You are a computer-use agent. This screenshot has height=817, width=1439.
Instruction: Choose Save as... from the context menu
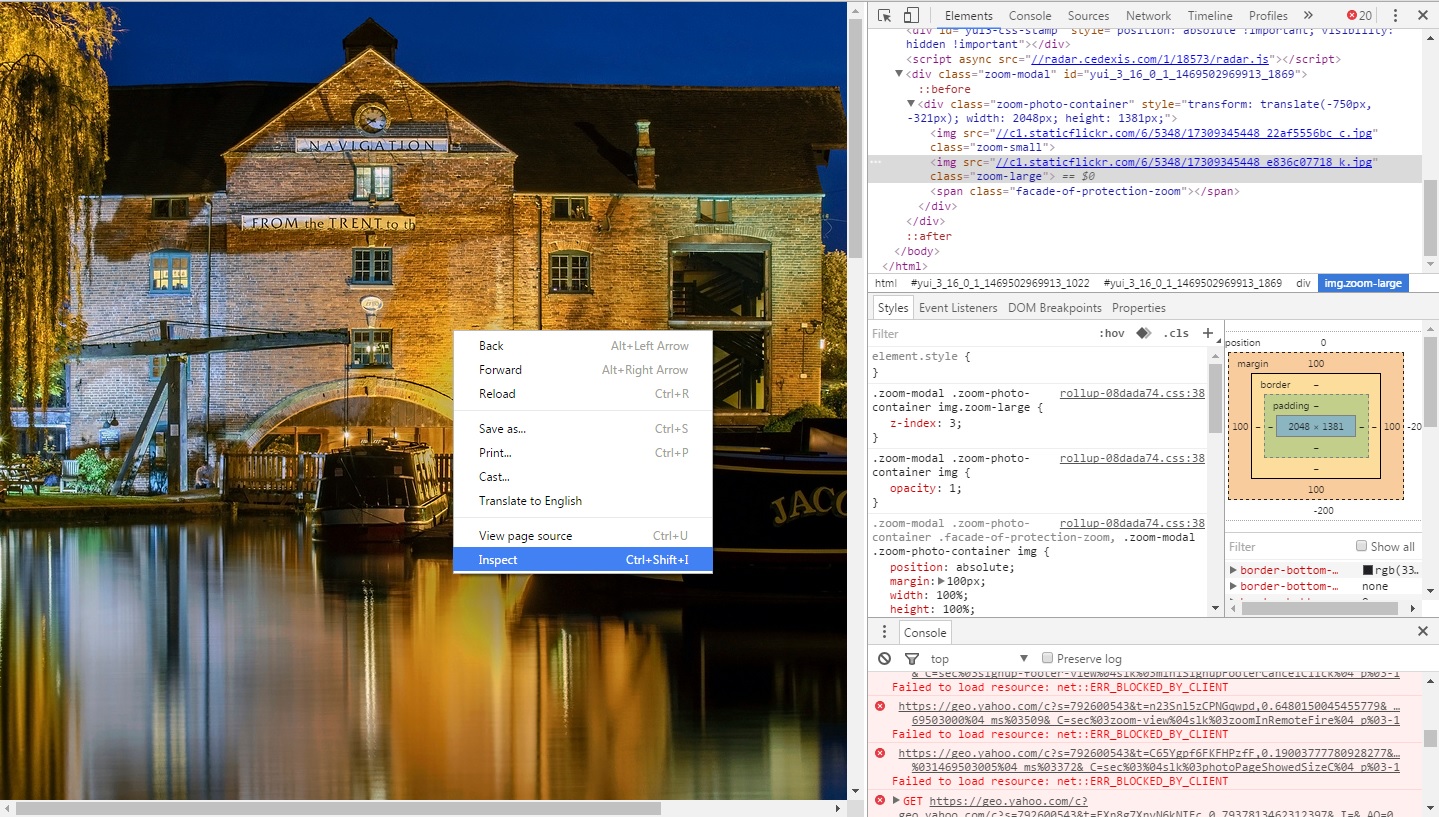coord(583,429)
